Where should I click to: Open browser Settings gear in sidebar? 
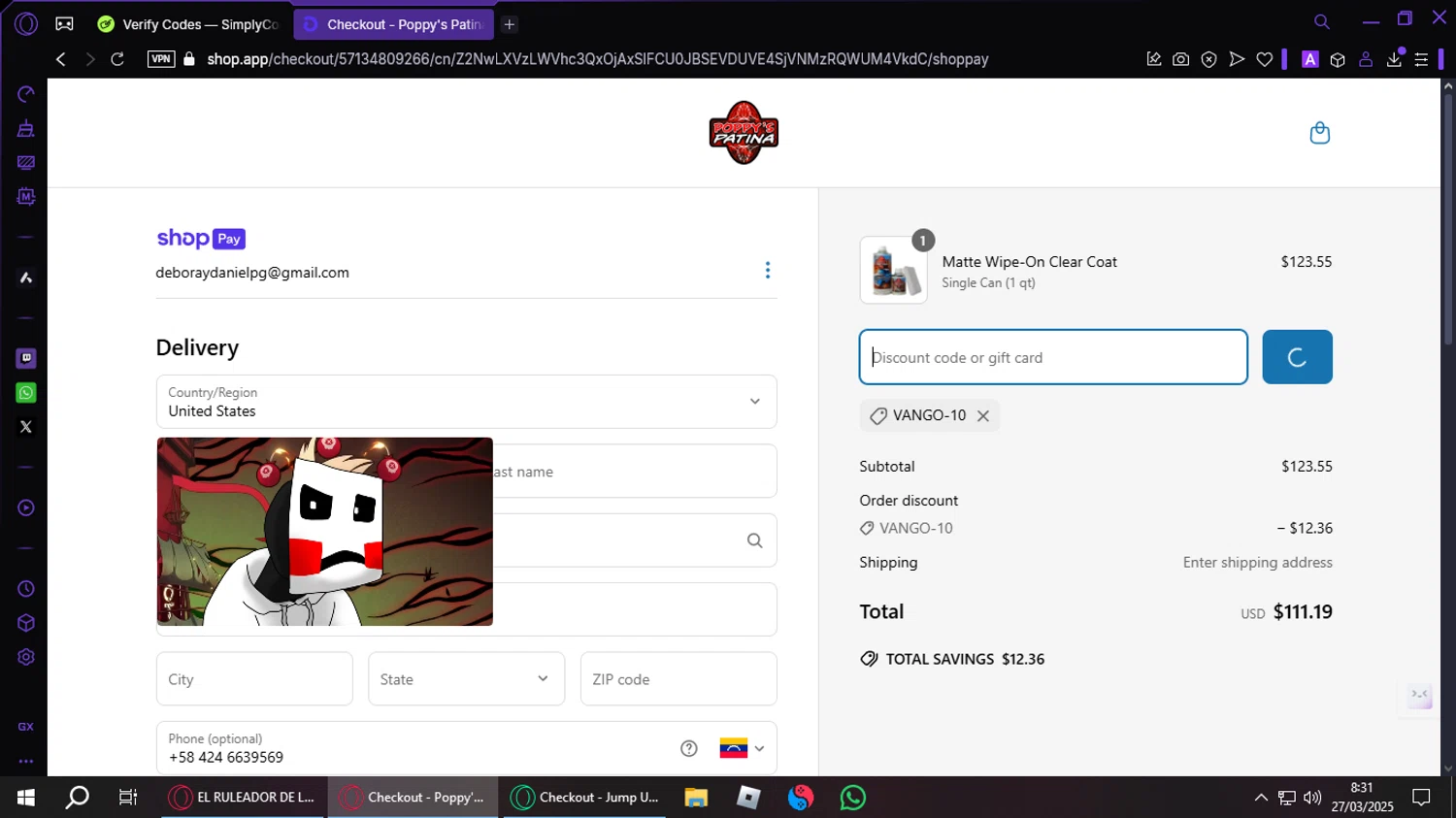coord(26,657)
